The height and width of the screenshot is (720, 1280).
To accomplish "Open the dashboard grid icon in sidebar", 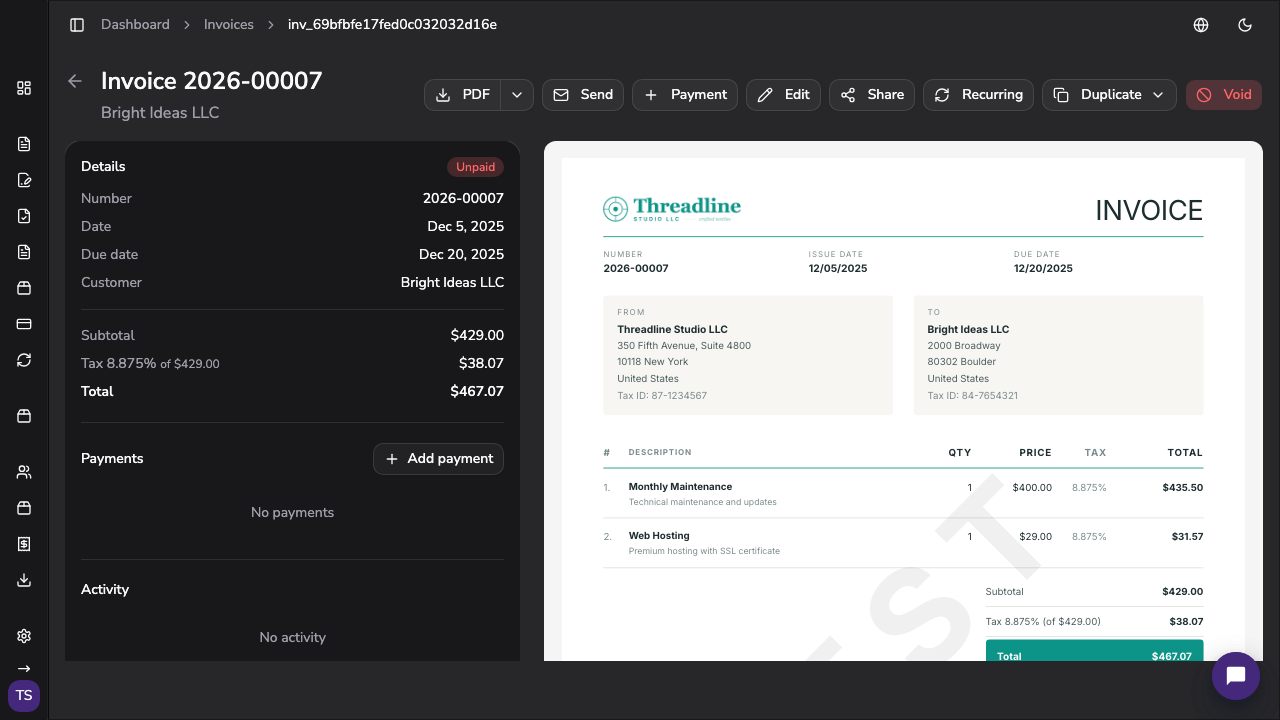I will (24, 88).
